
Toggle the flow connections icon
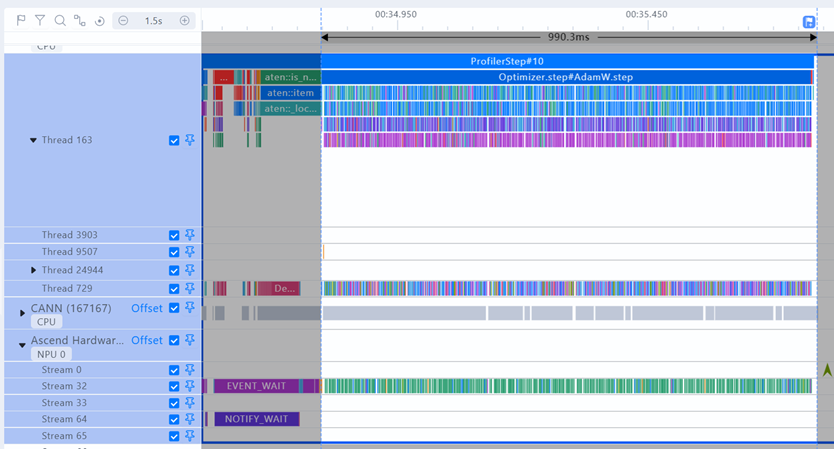(x=80, y=21)
